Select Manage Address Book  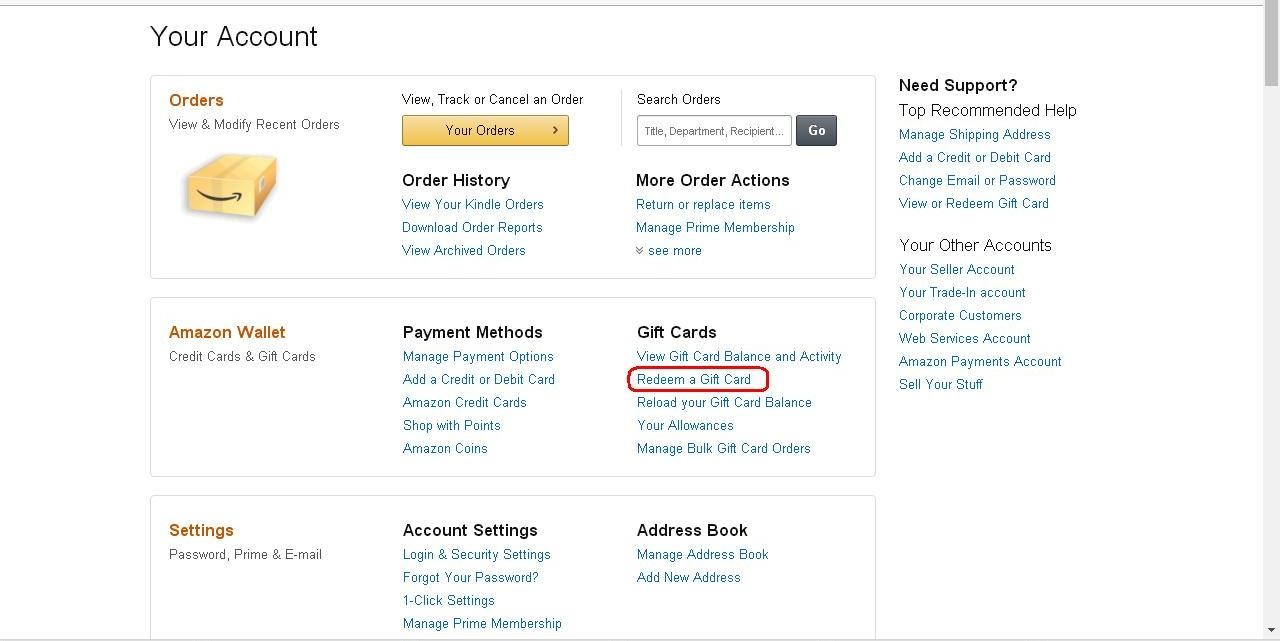point(702,554)
